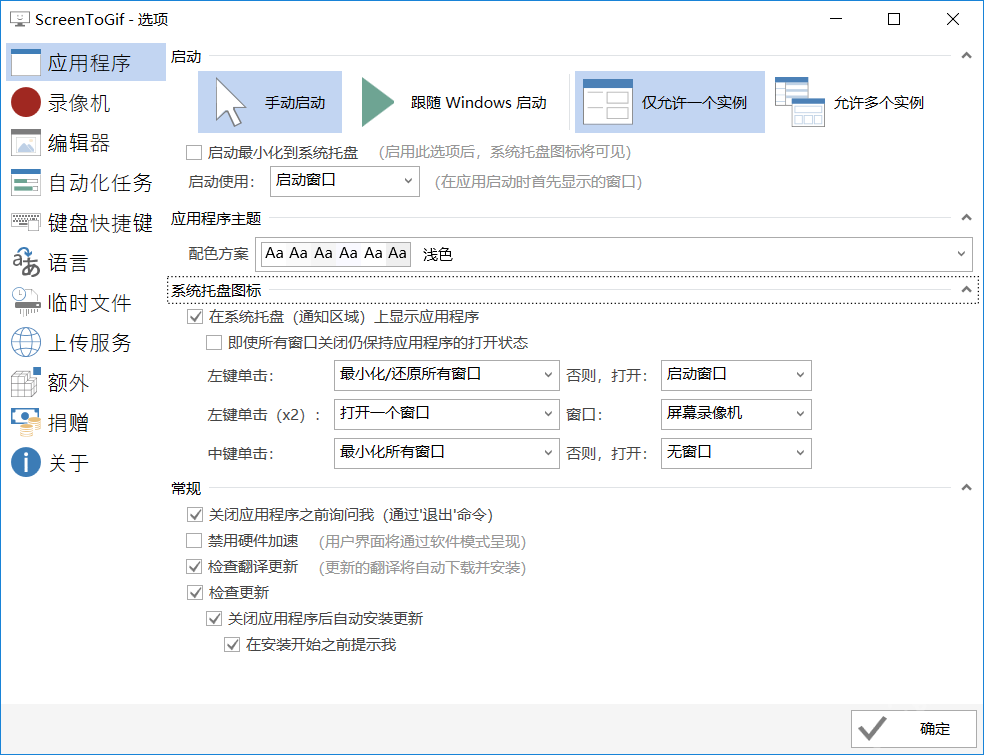Viewport: 984px width, 755px height.
Task: Close the ScreenToGif options window
Action: [x=953, y=19]
